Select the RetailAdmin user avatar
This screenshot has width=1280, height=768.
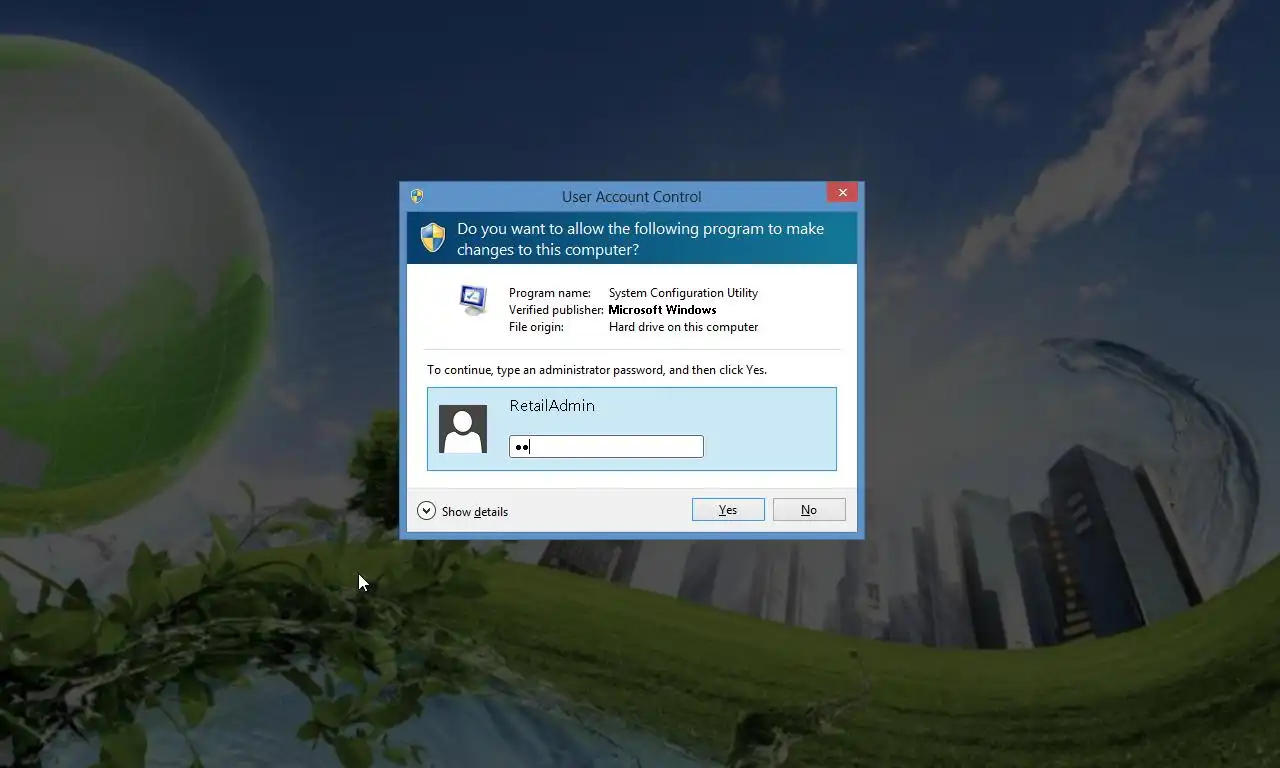point(463,429)
